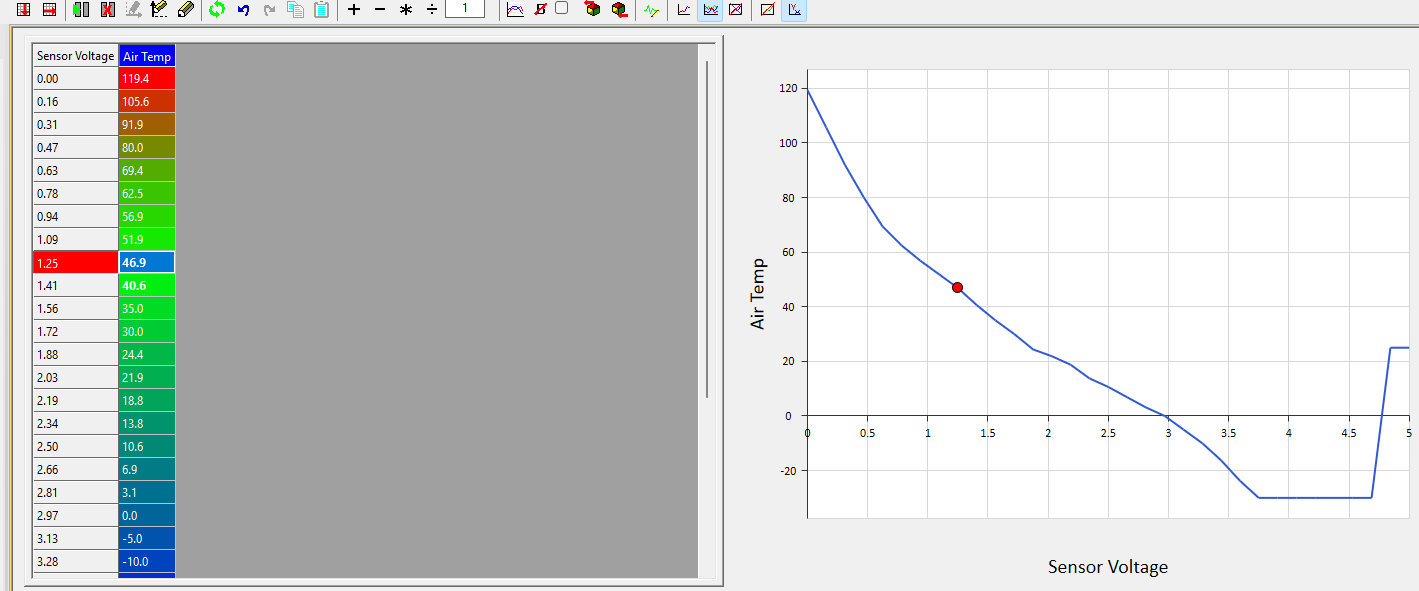Click the plus add-value button
1419x591 pixels.
pyautogui.click(x=354, y=10)
